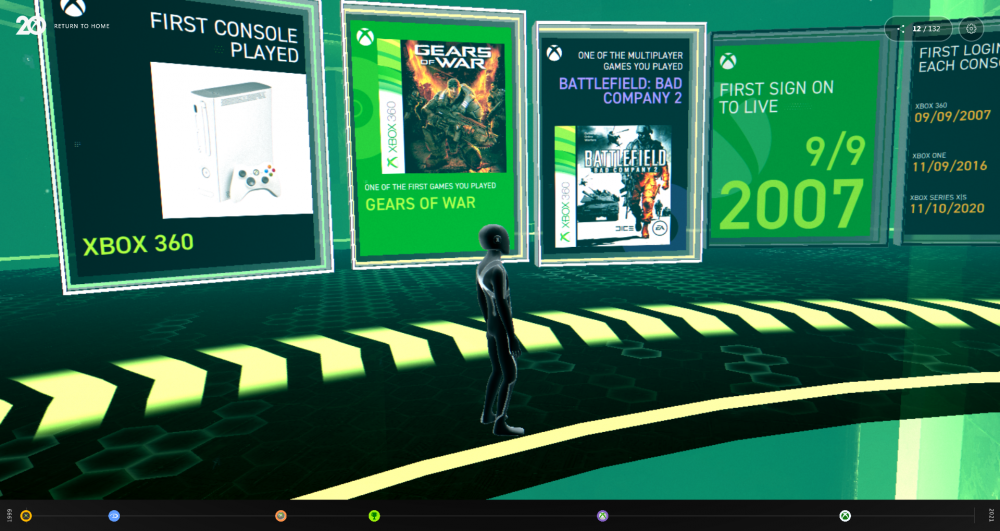Click 'ONE OF THE FIRST GAMES YOU PLAYED' caption

coord(430,187)
